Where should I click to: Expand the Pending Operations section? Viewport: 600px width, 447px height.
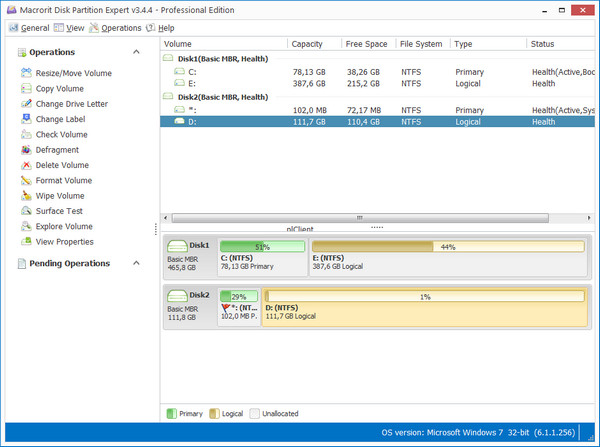[136, 263]
